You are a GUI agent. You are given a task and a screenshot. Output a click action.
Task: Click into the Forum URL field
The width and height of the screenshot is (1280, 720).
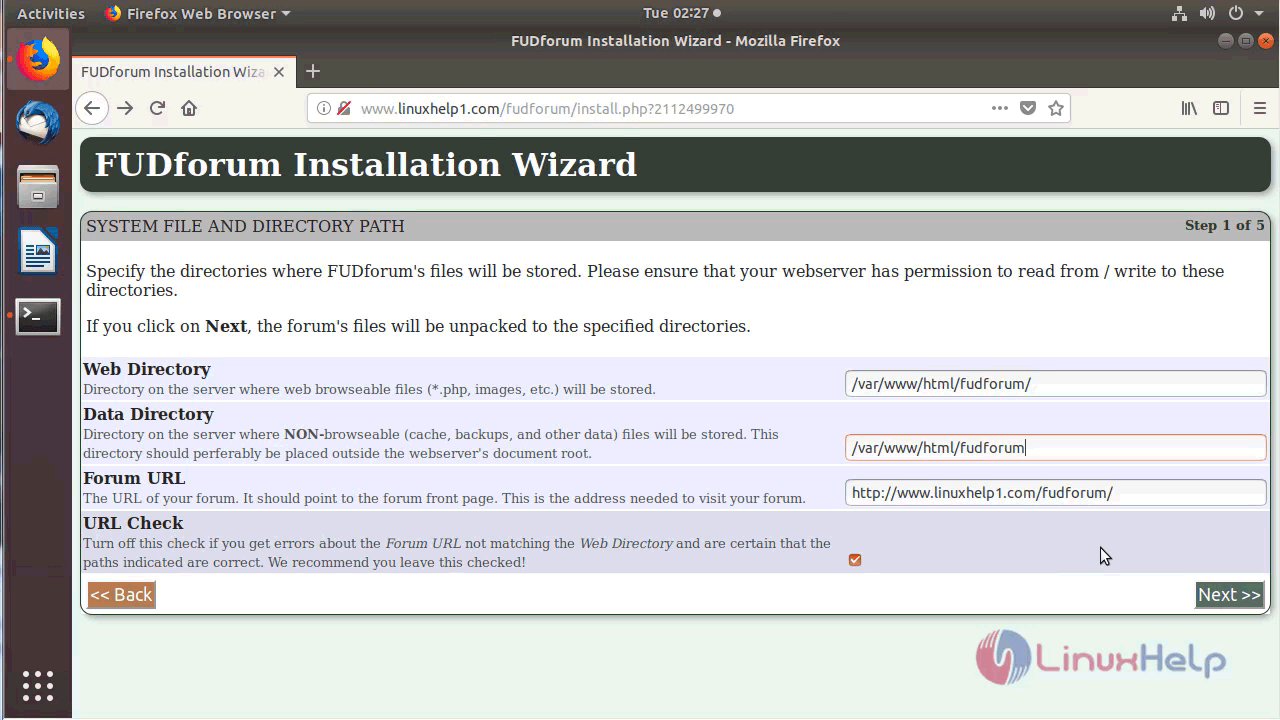(1055, 492)
